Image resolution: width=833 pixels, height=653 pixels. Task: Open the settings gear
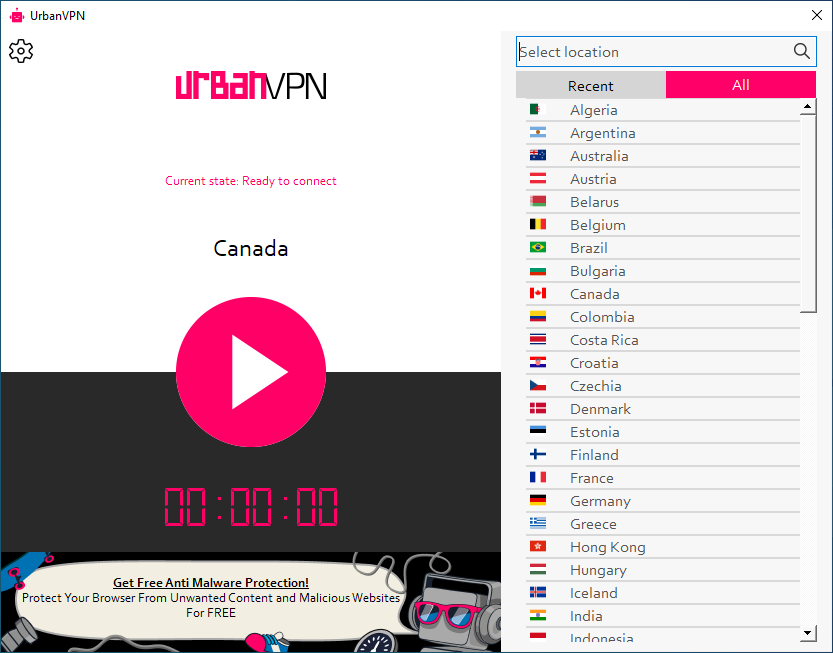click(20, 51)
